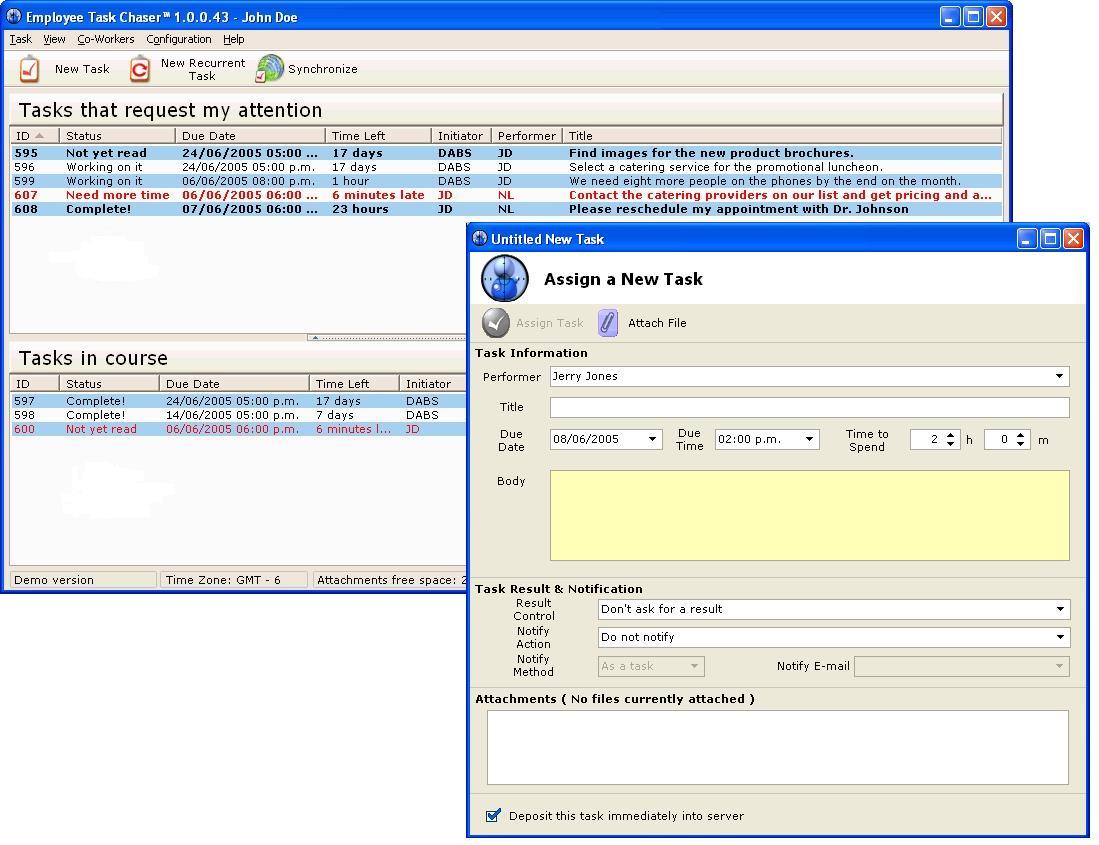1099x845 pixels.
Task: Increase the Time to Spend hours value
Action: pos(950,435)
